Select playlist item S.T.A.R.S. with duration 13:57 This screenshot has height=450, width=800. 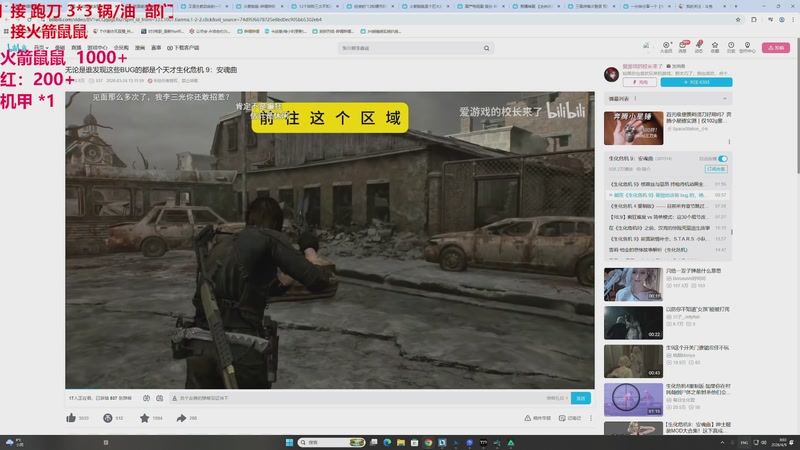pos(668,239)
